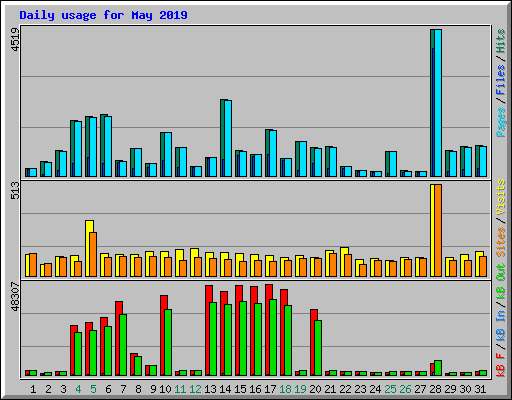Click the day 22 yellow visits bar

[x=344, y=262]
